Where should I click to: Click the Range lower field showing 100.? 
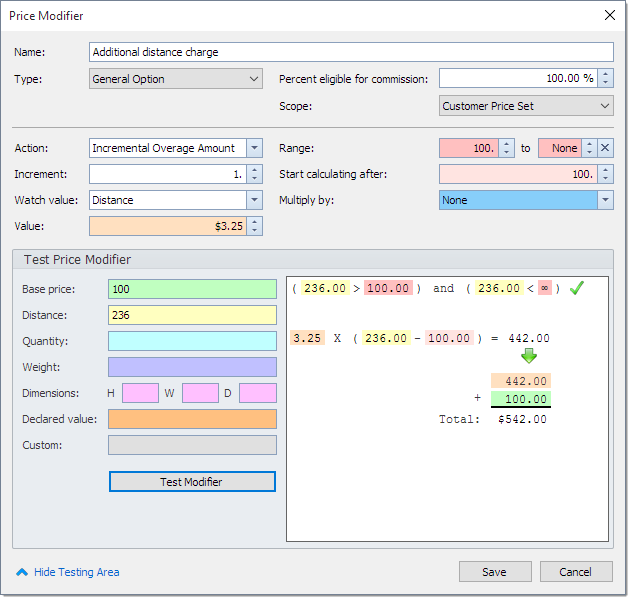click(x=469, y=148)
